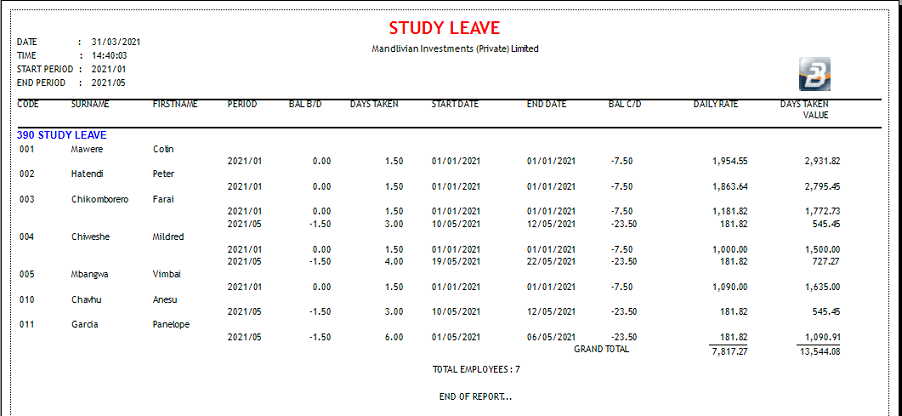Click the BAL C/D column header
Image resolution: width=902 pixels, height=416 pixels.
(x=625, y=105)
